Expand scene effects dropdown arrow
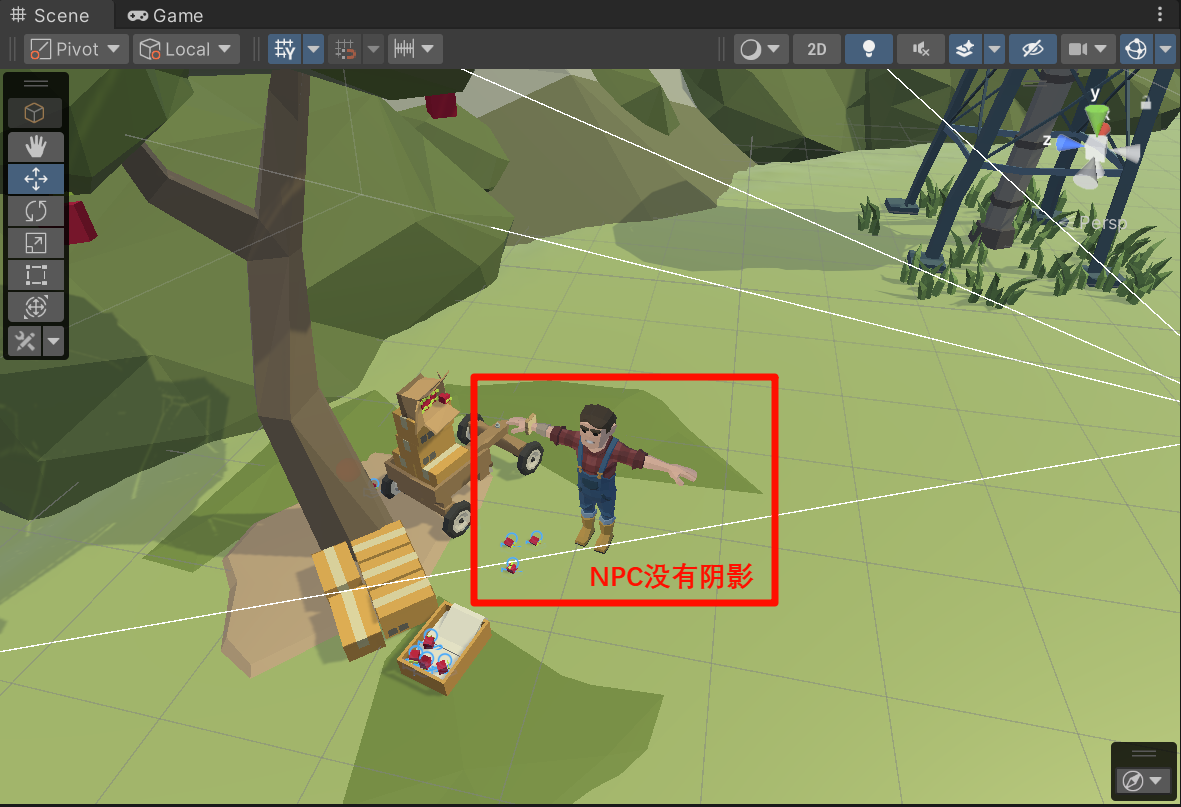 point(994,49)
